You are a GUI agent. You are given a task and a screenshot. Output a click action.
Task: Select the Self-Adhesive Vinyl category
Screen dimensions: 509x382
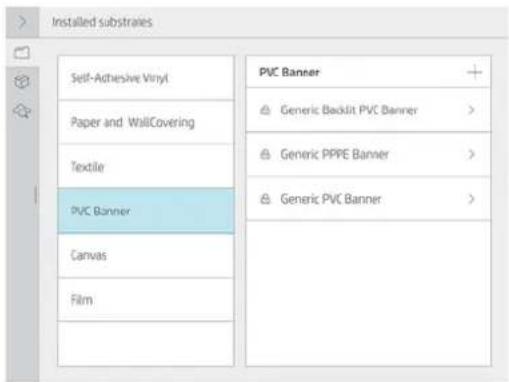pyautogui.click(x=146, y=78)
